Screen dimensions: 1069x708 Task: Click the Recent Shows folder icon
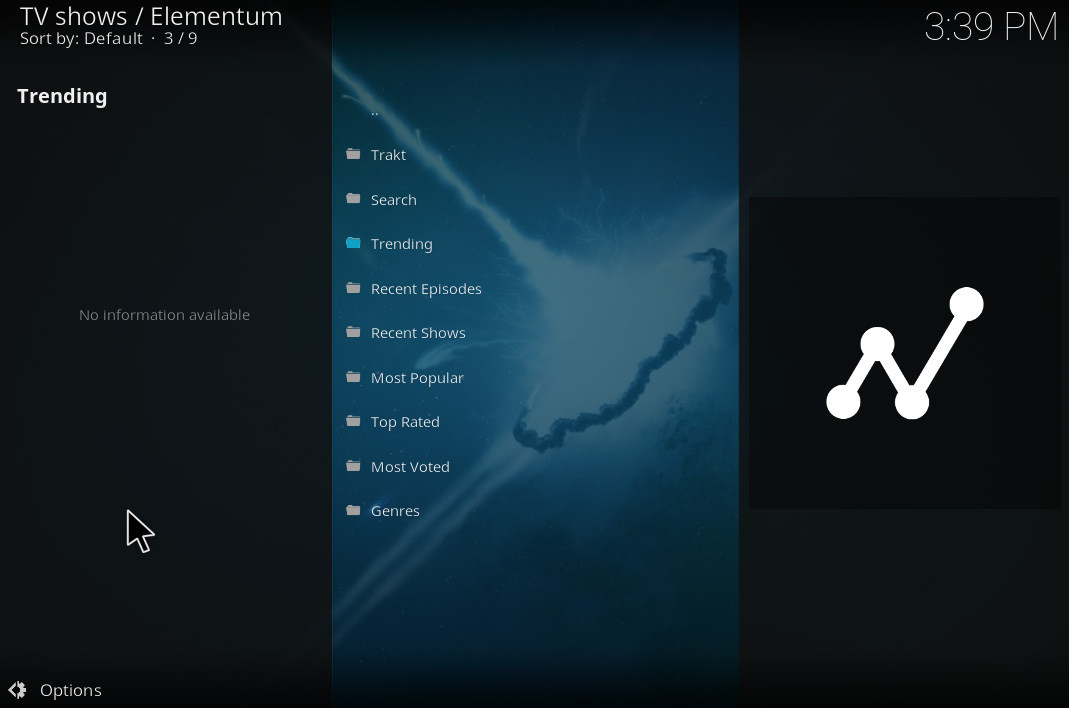[353, 332]
